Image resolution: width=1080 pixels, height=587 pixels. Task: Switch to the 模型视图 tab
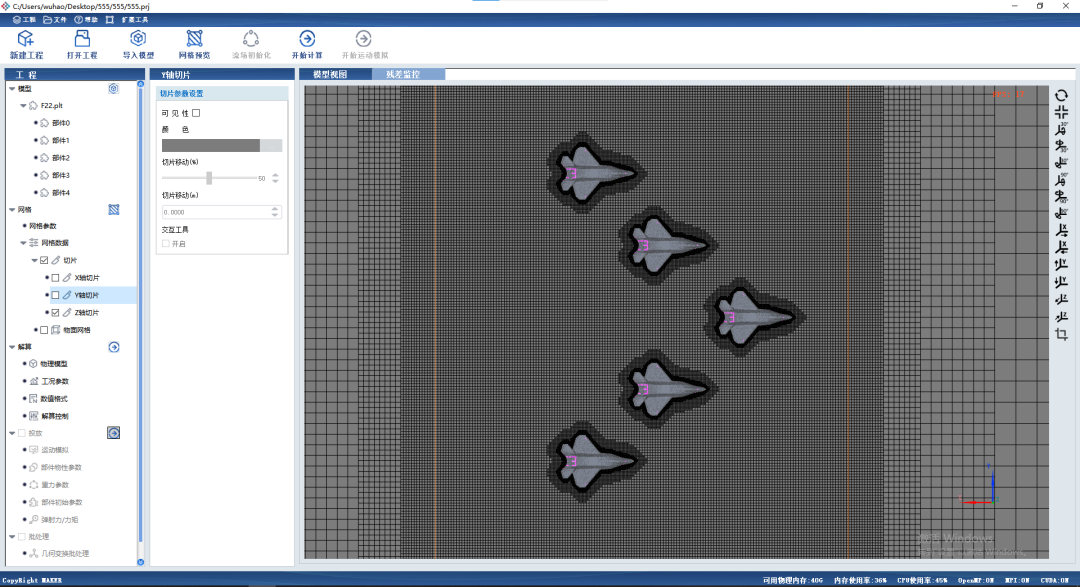pyautogui.click(x=335, y=74)
